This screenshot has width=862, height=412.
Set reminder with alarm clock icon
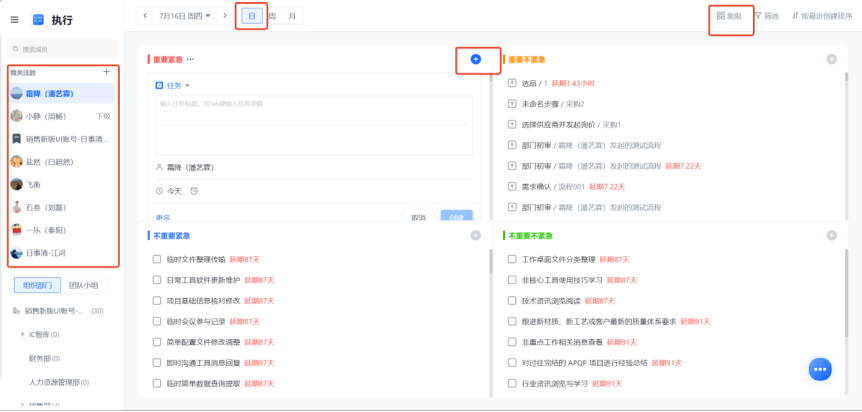194,191
